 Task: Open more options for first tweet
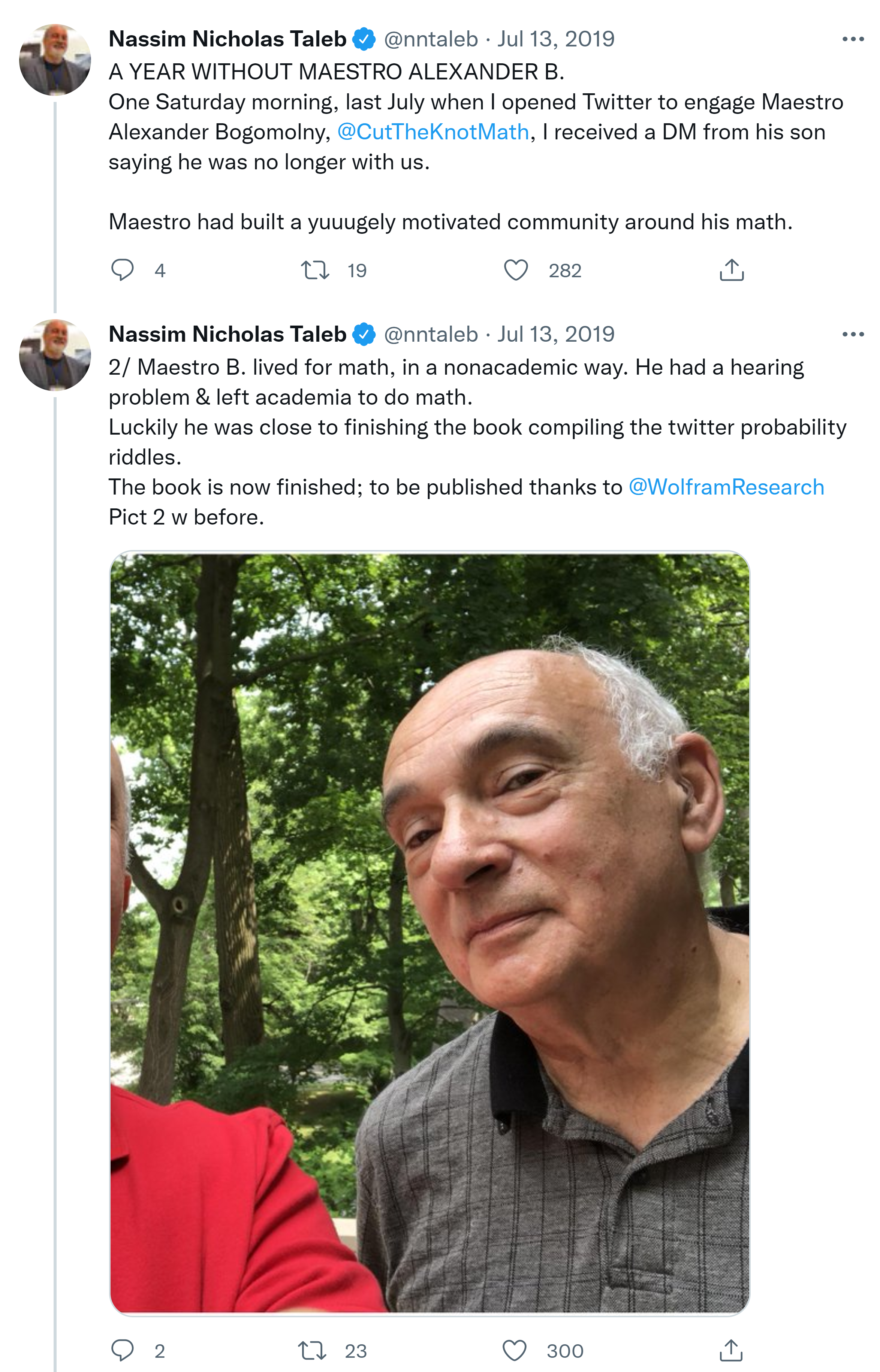[853, 39]
